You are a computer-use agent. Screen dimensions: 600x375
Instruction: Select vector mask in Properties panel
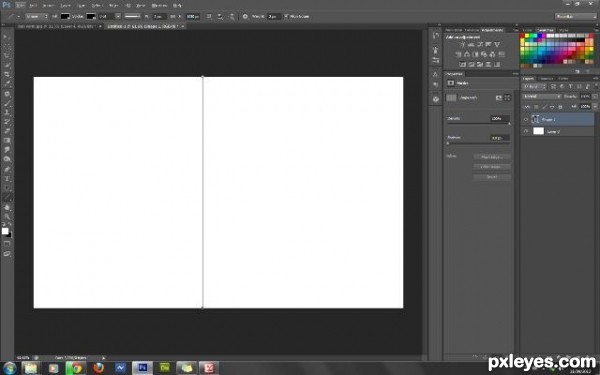click(507, 98)
